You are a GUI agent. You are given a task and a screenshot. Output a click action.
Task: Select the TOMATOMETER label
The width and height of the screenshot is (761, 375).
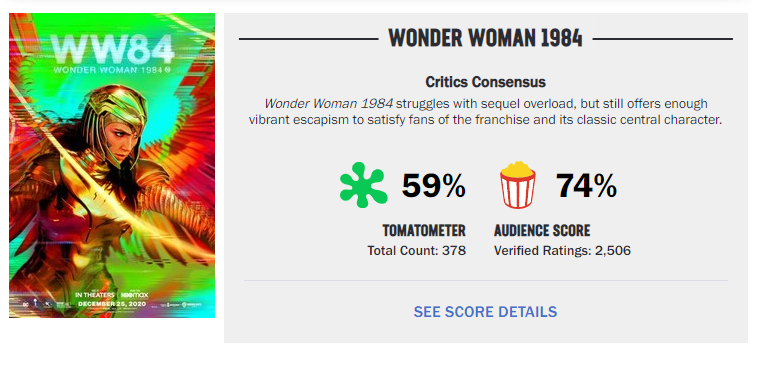pyautogui.click(x=424, y=230)
